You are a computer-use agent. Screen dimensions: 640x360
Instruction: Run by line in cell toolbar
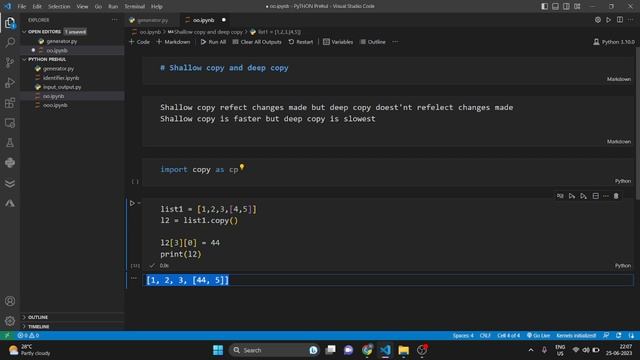560,196
